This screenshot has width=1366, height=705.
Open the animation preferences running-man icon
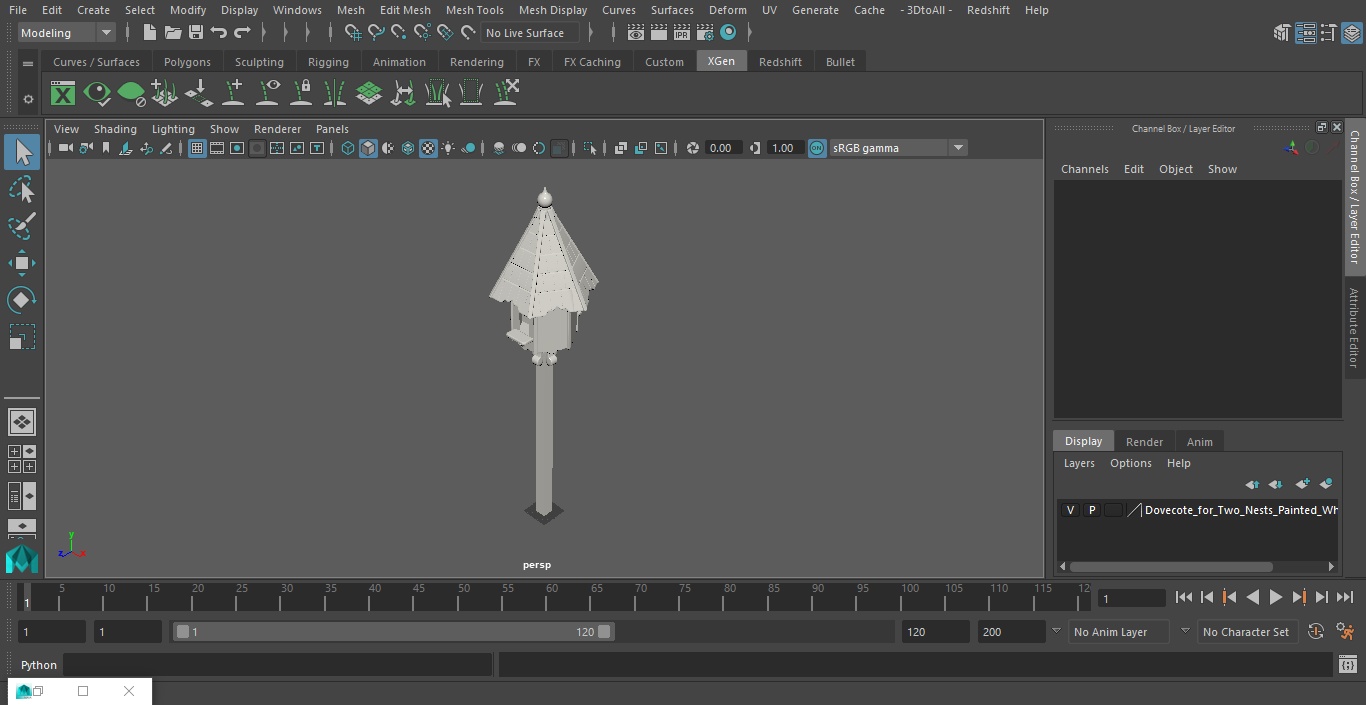1345,632
